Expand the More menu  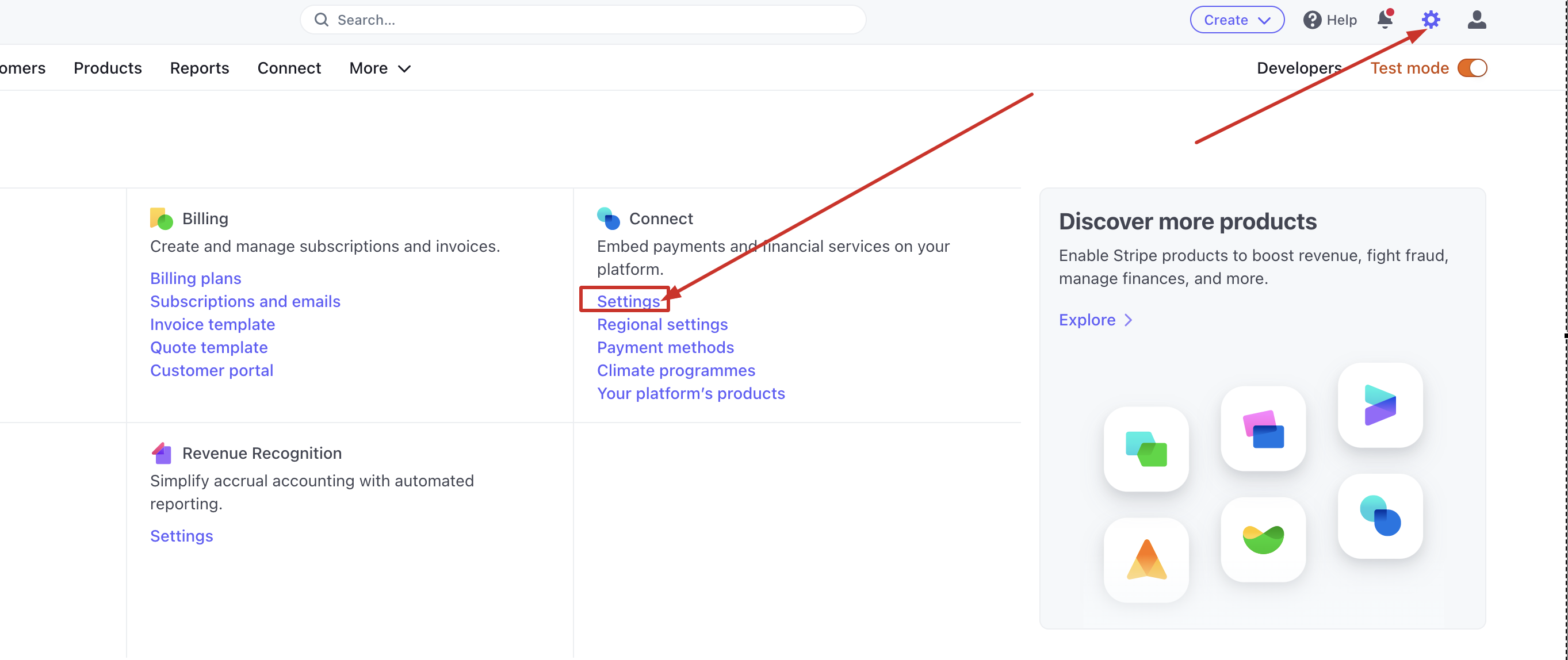pyautogui.click(x=380, y=68)
